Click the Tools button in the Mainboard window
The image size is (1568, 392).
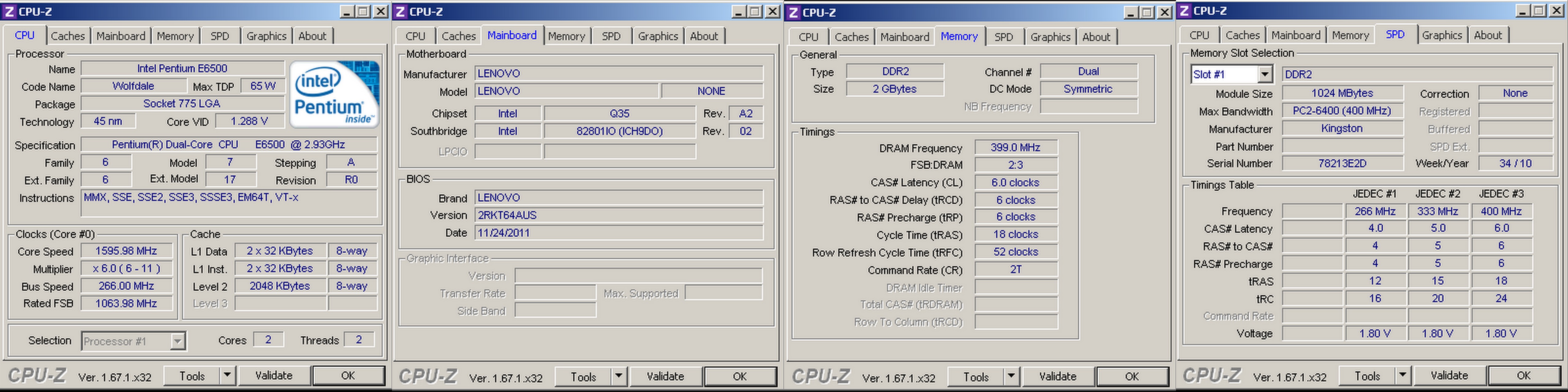pyautogui.click(x=582, y=376)
